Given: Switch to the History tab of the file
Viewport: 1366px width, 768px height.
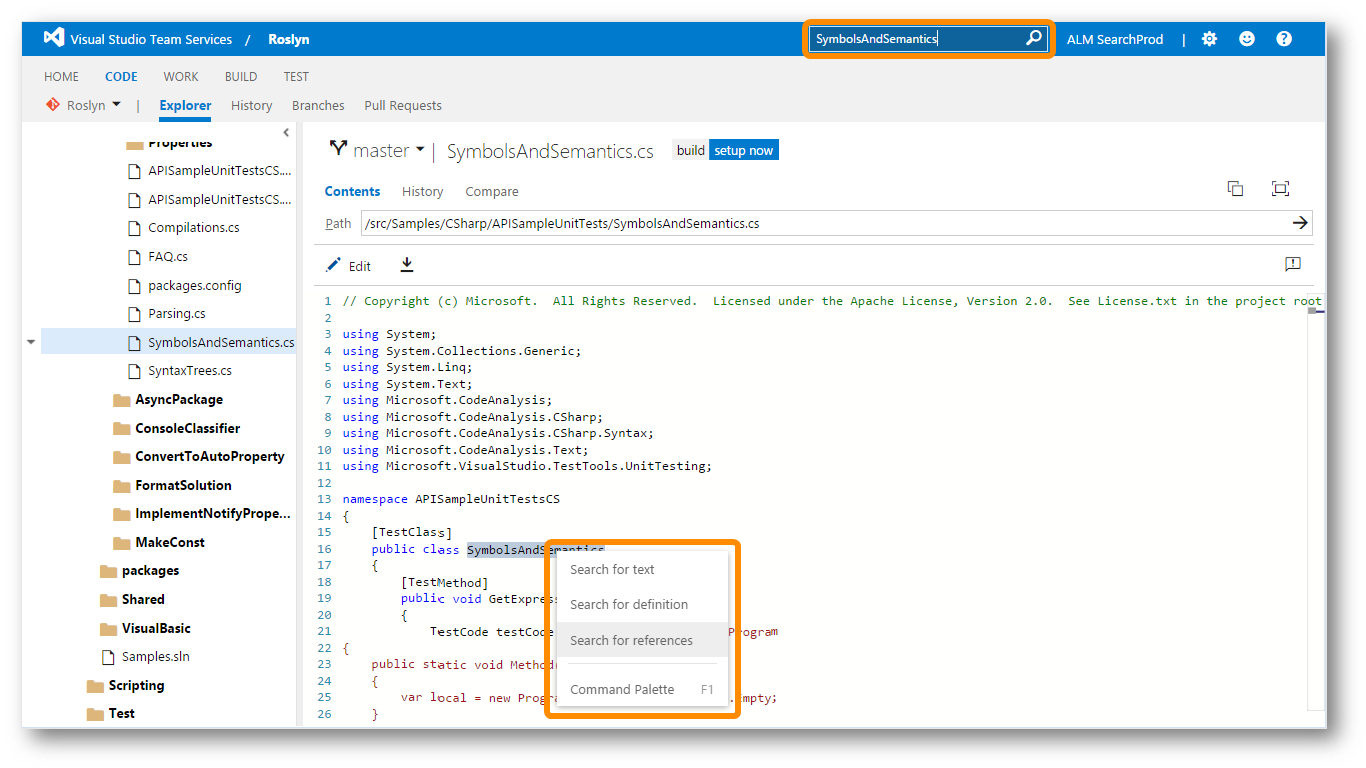Looking at the screenshot, I should (x=422, y=191).
